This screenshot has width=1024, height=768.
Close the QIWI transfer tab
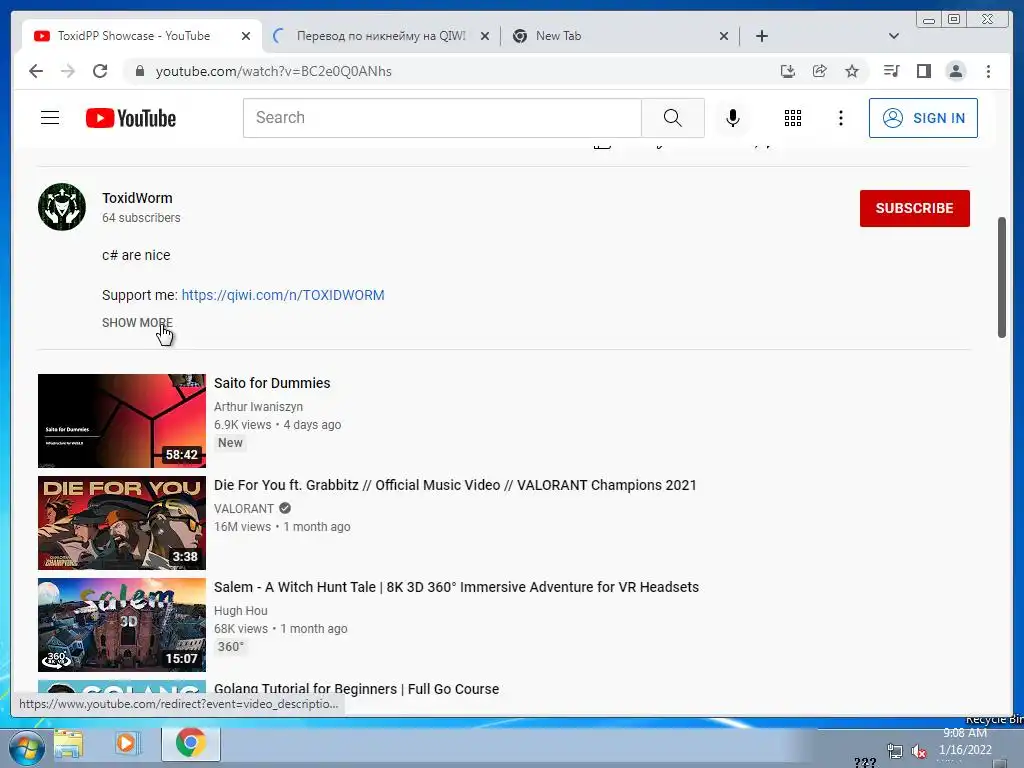(485, 37)
